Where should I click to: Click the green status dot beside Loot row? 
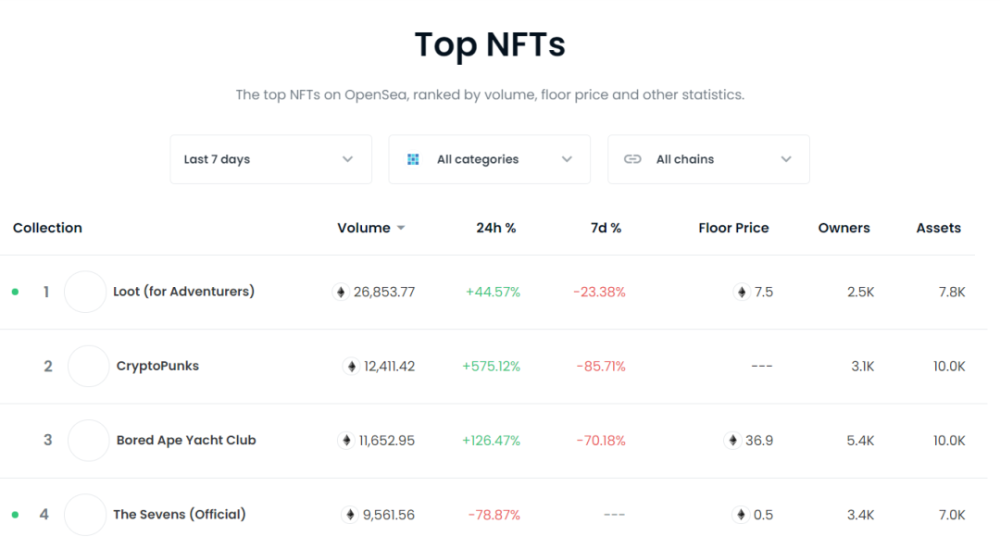15,292
